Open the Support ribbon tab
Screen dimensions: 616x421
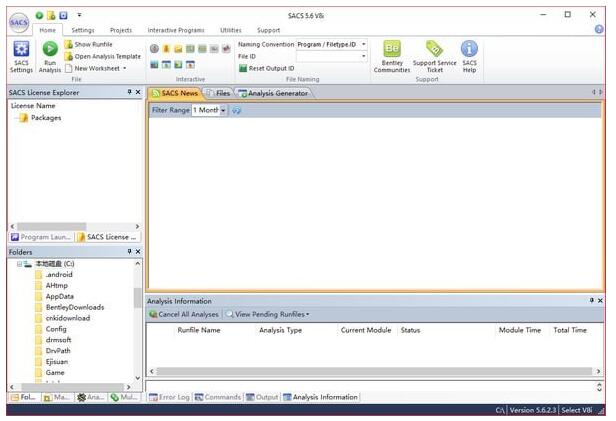point(269,30)
